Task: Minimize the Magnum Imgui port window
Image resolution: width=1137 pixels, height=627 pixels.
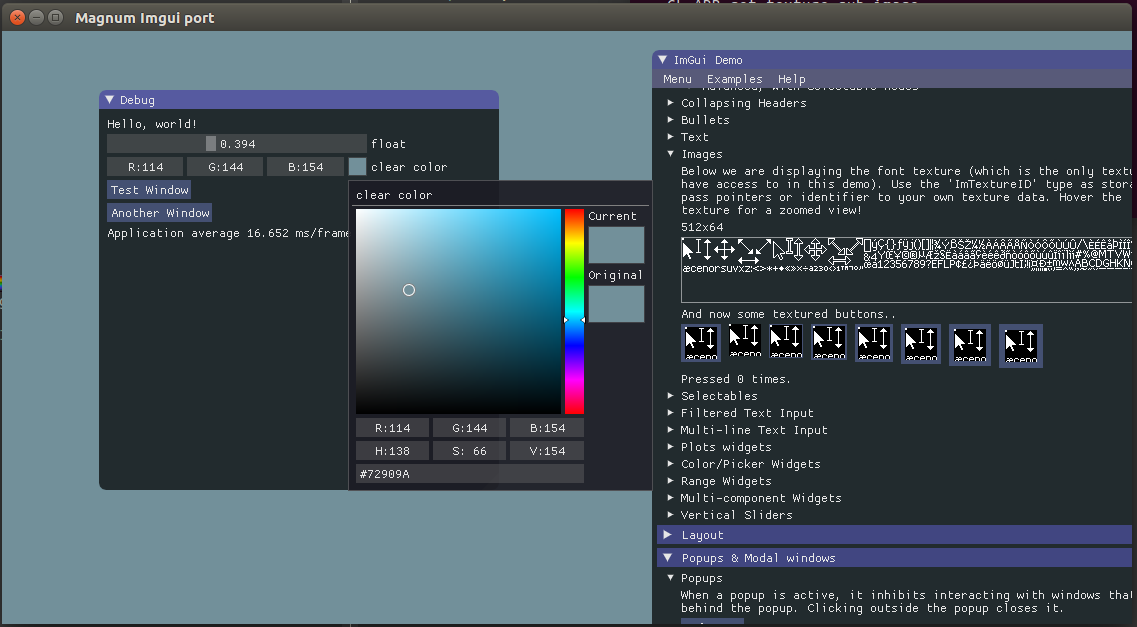Action: point(36,17)
